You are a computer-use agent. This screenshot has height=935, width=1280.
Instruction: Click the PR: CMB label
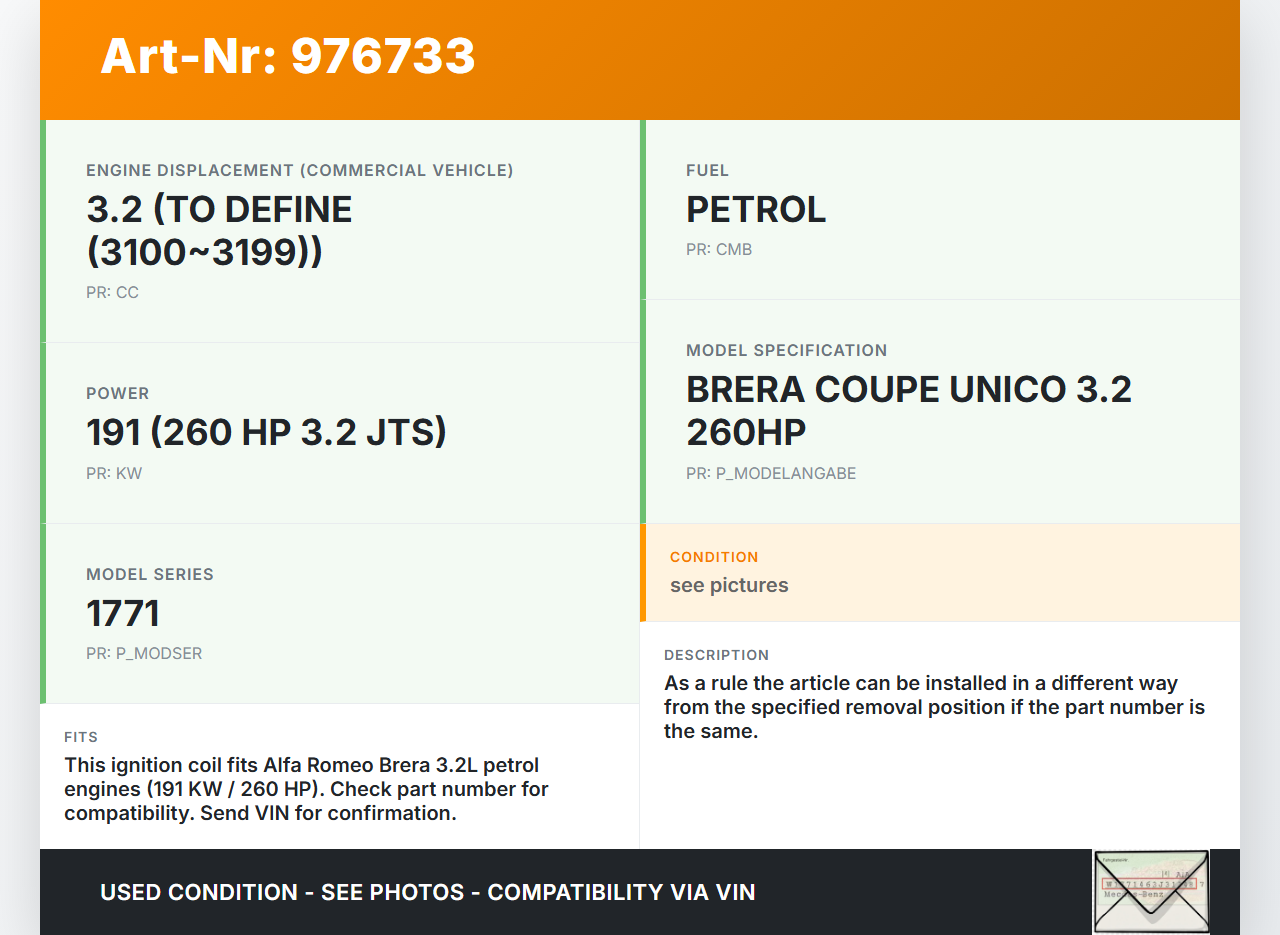pyautogui.click(x=719, y=250)
